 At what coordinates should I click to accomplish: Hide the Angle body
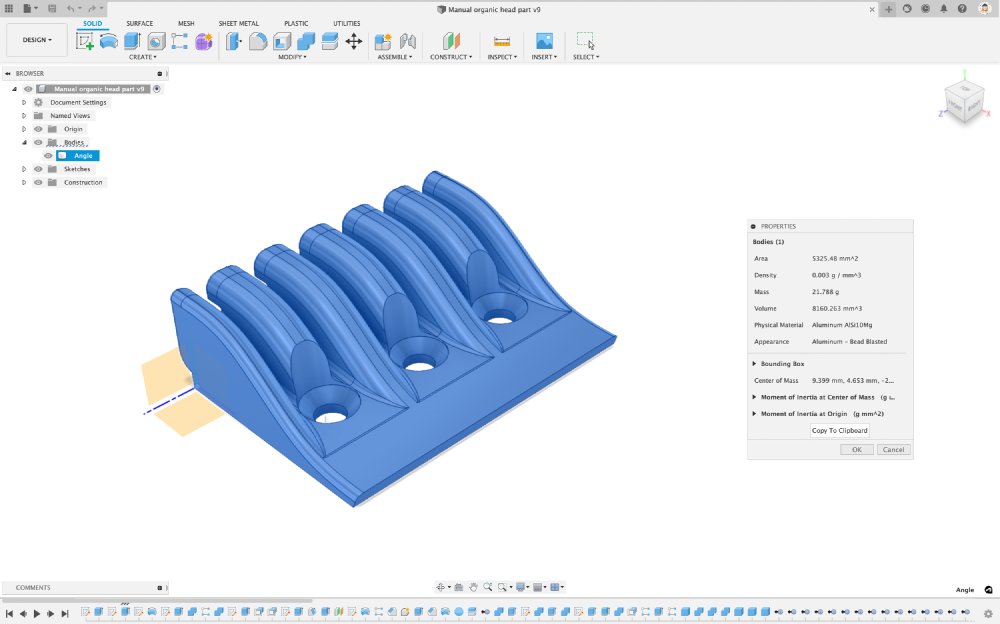[48, 156]
